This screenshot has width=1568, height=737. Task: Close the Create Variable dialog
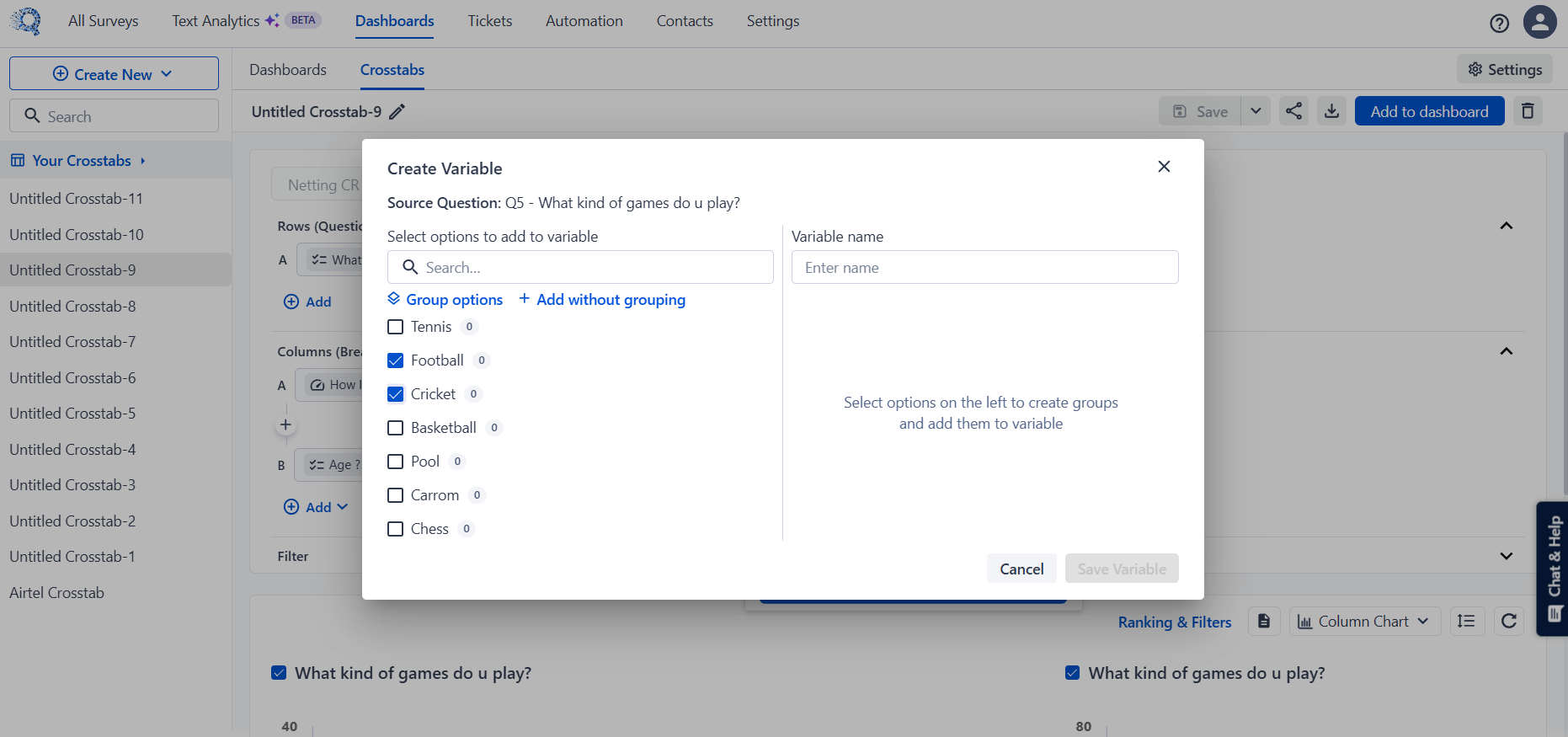point(1164,167)
